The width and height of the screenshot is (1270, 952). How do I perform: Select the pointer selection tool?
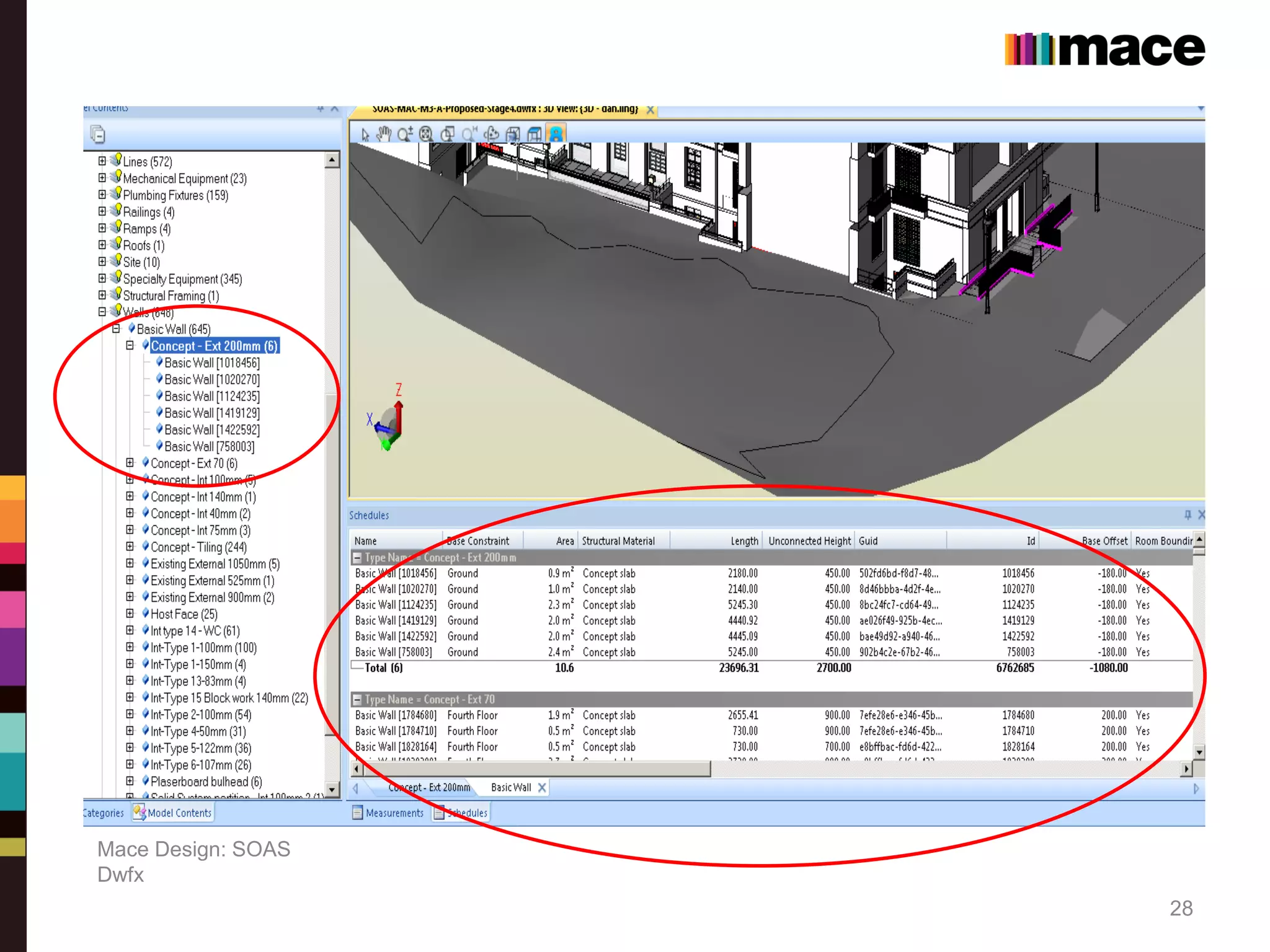tap(365, 134)
